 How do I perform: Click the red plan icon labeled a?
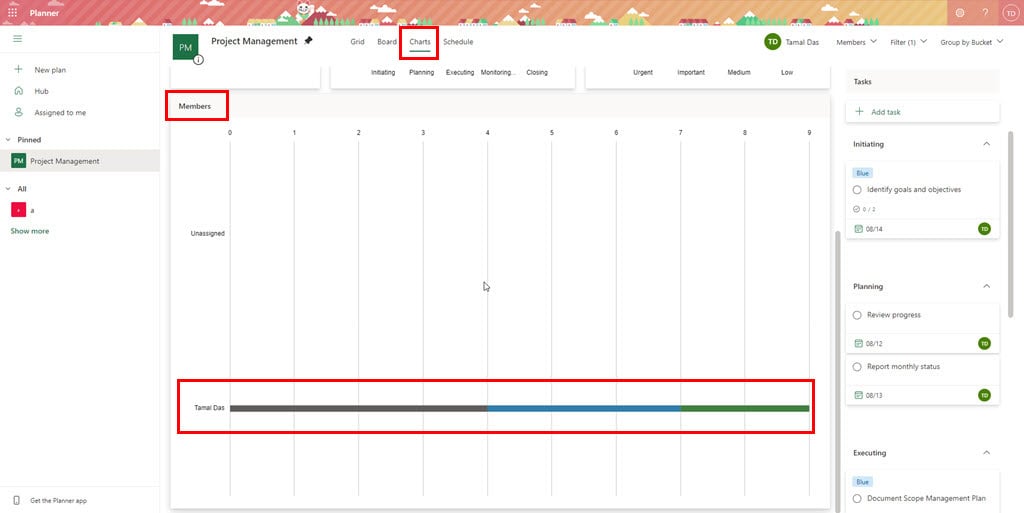pyautogui.click(x=18, y=210)
